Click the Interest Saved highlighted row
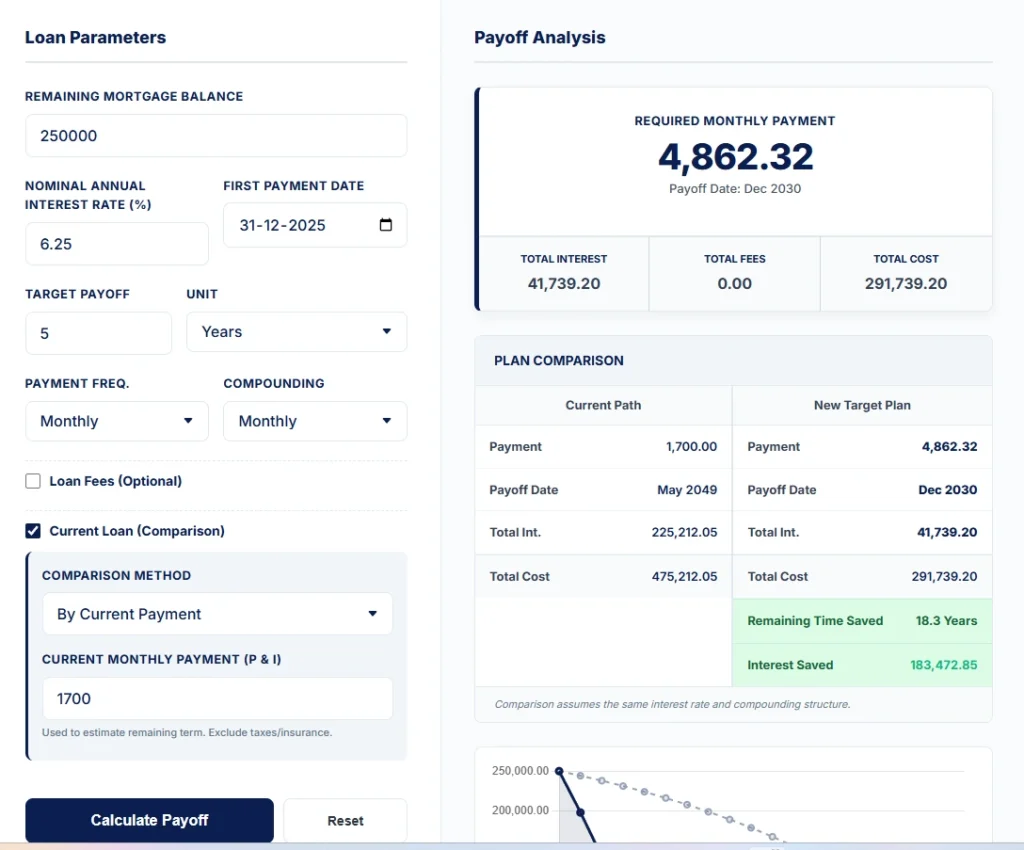This screenshot has height=850, width=1024. (861, 664)
